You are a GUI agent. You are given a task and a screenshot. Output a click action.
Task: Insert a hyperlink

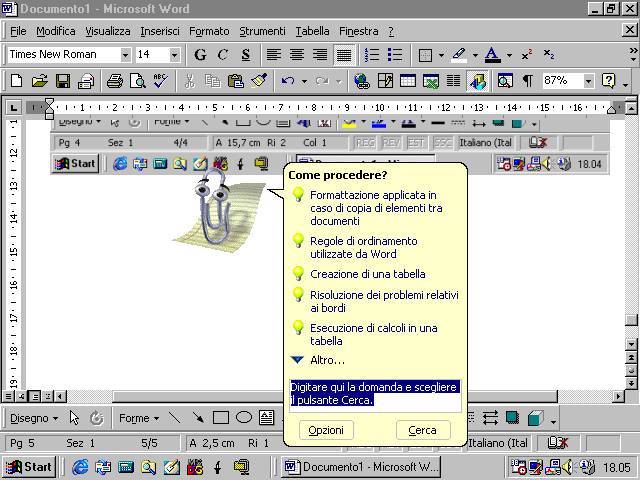coord(362,81)
